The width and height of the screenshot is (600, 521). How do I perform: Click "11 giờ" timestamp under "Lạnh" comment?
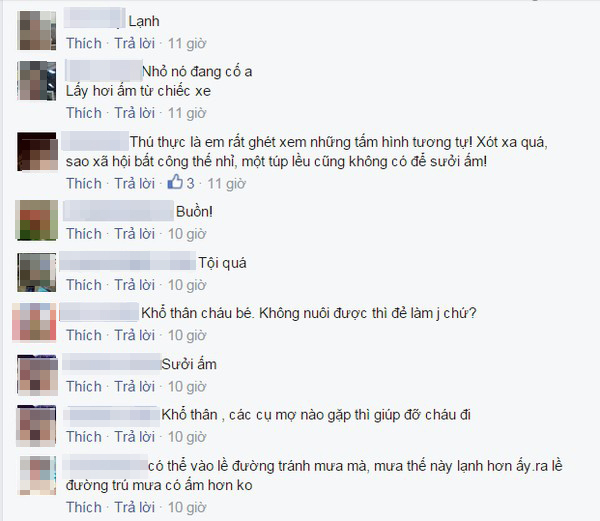[x=187, y=43]
